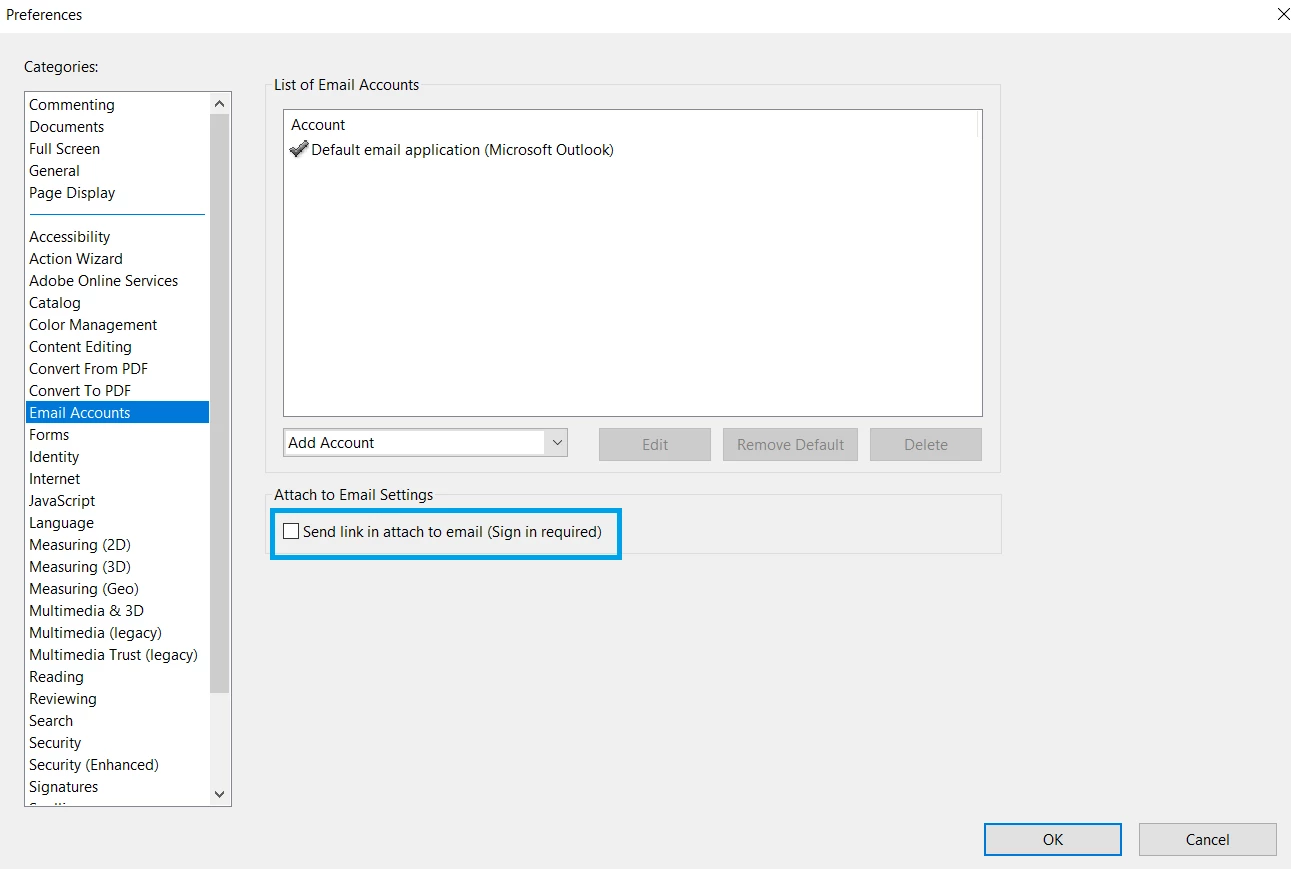This screenshot has width=1291, height=869.
Task: Select the Measuring (Geo) category
Action: (84, 589)
